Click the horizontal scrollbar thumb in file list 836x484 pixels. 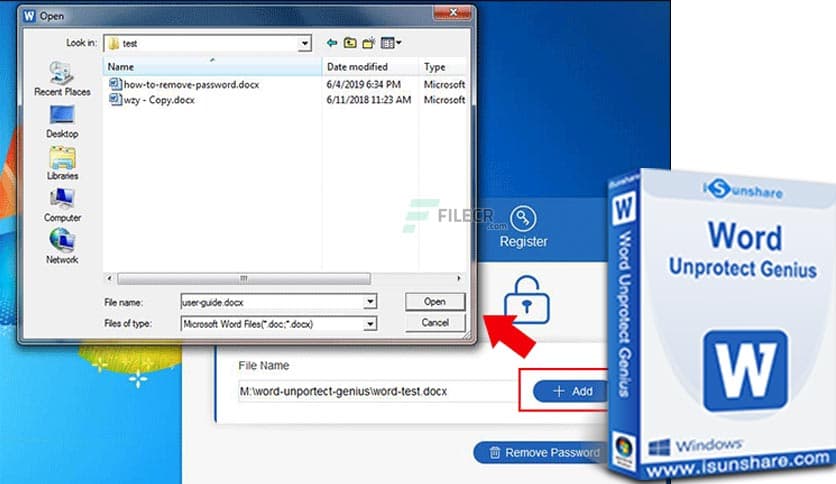244,278
